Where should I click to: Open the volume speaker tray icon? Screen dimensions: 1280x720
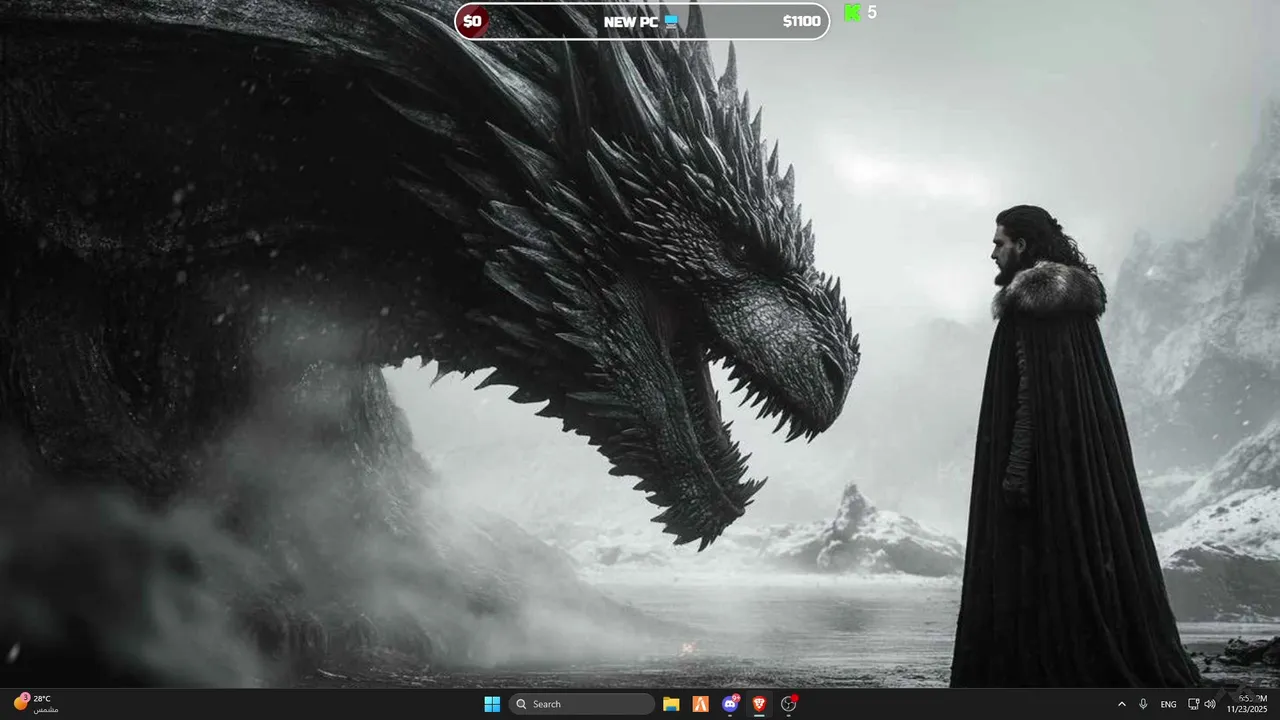pos(1211,704)
